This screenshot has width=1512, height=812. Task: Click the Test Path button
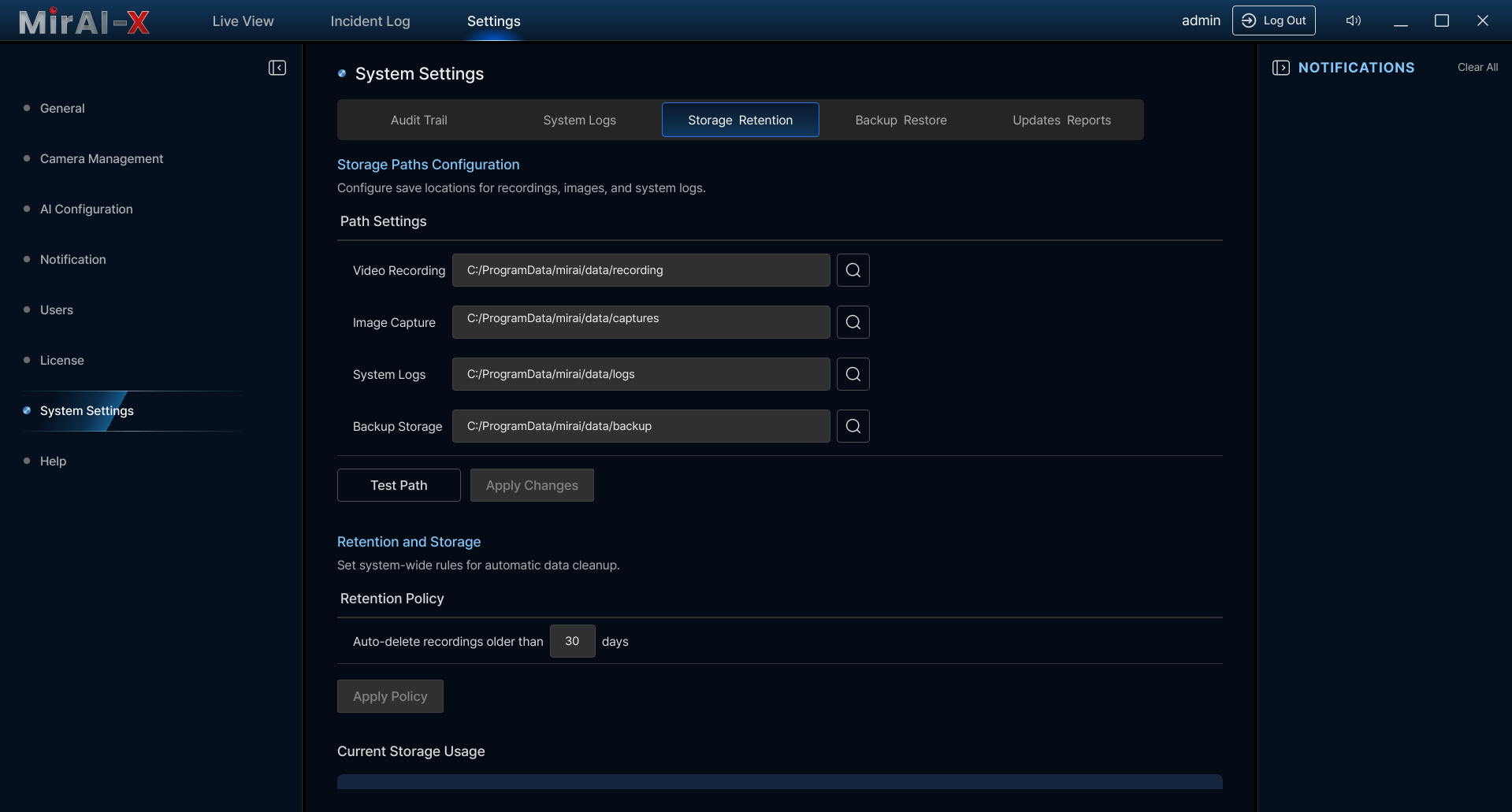[x=399, y=485]
